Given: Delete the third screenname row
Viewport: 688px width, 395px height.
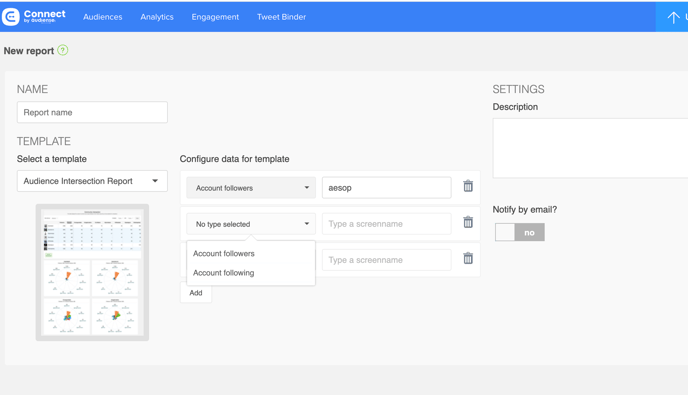Looking at the screenshot, I should 468,258.
